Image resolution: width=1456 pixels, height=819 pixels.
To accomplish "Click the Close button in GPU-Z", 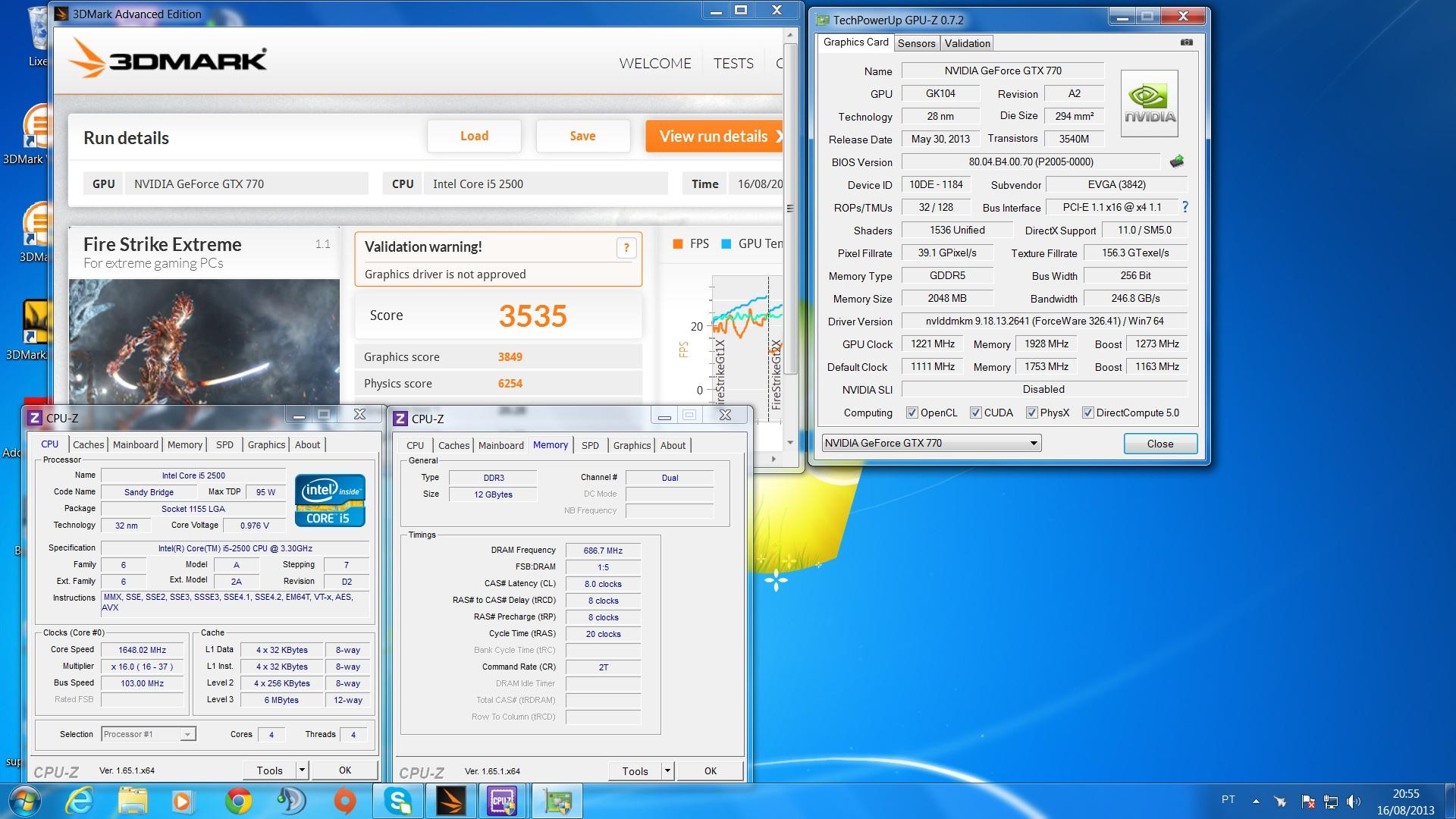I will [1159, 444].
